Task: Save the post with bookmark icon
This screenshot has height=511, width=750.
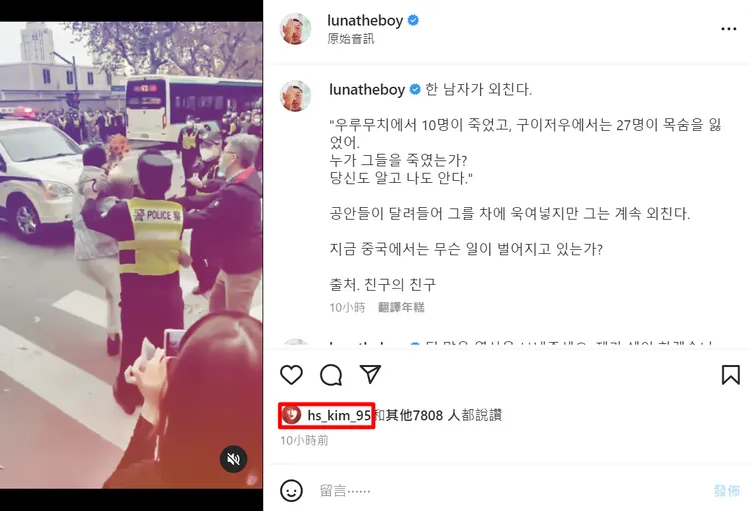Action: click(x=730, y=375)
